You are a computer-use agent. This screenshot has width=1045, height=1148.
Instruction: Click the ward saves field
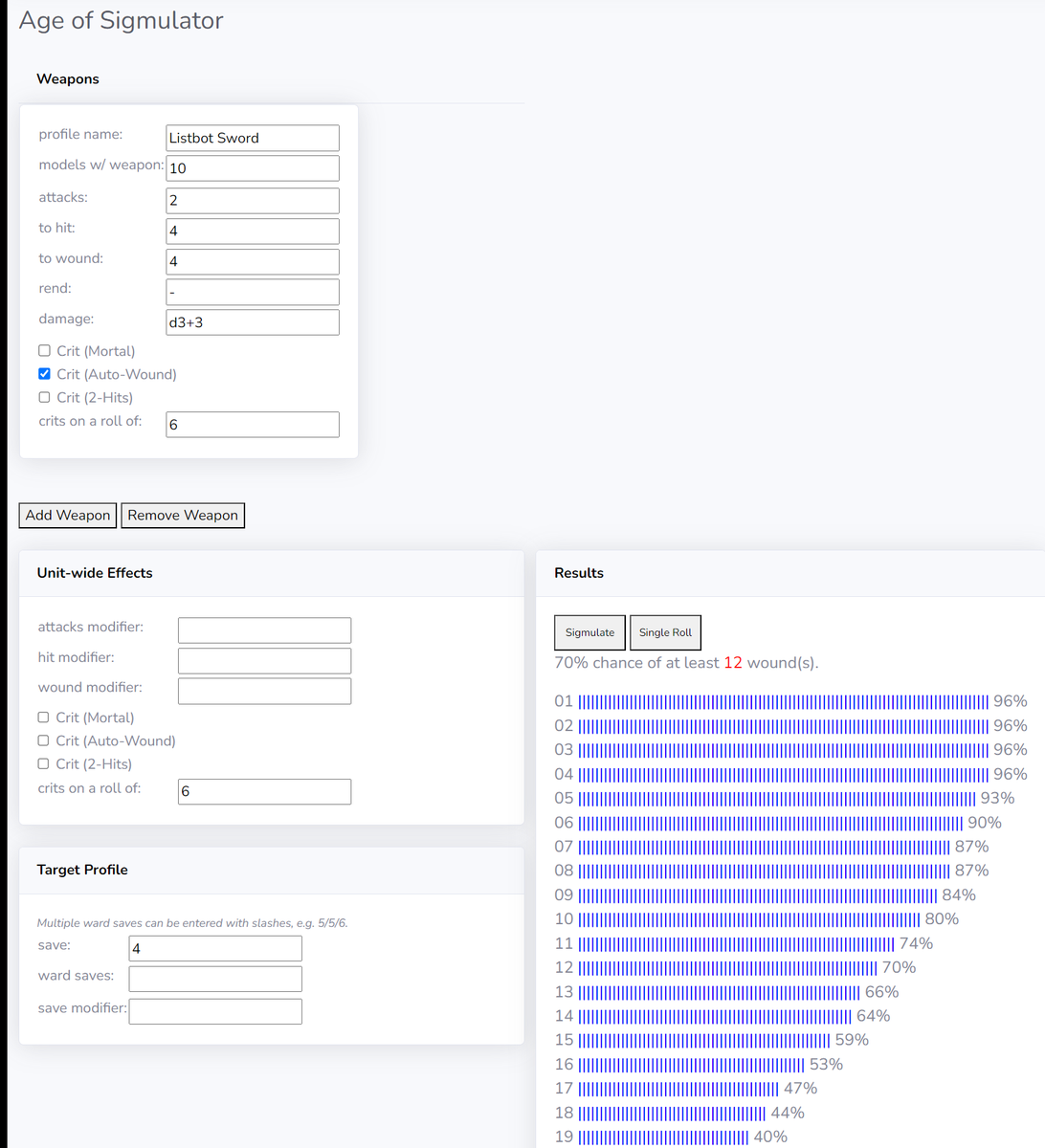(215, 979)
